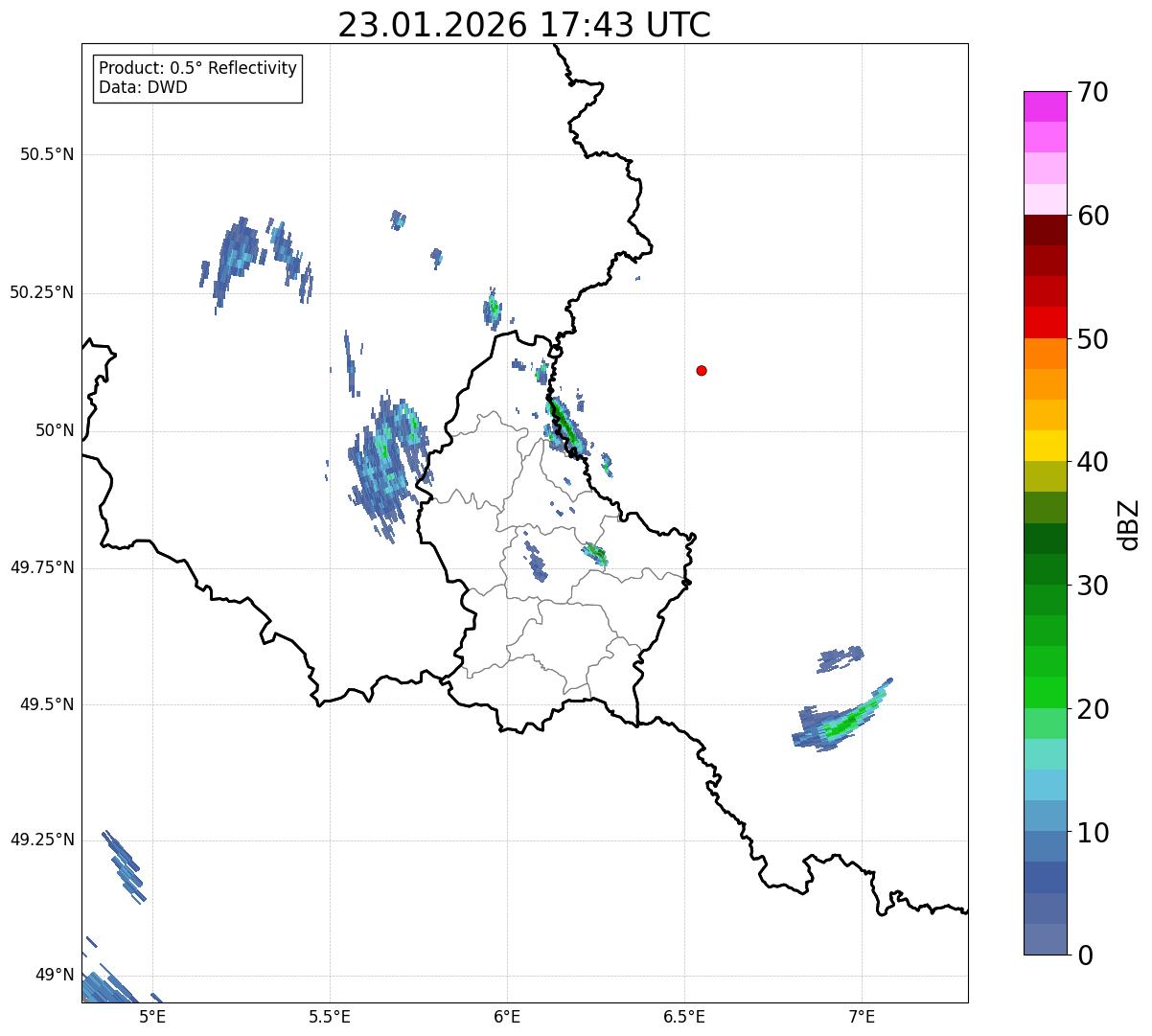
Task: Click the Data: DWD label
Action: point(144,87)
